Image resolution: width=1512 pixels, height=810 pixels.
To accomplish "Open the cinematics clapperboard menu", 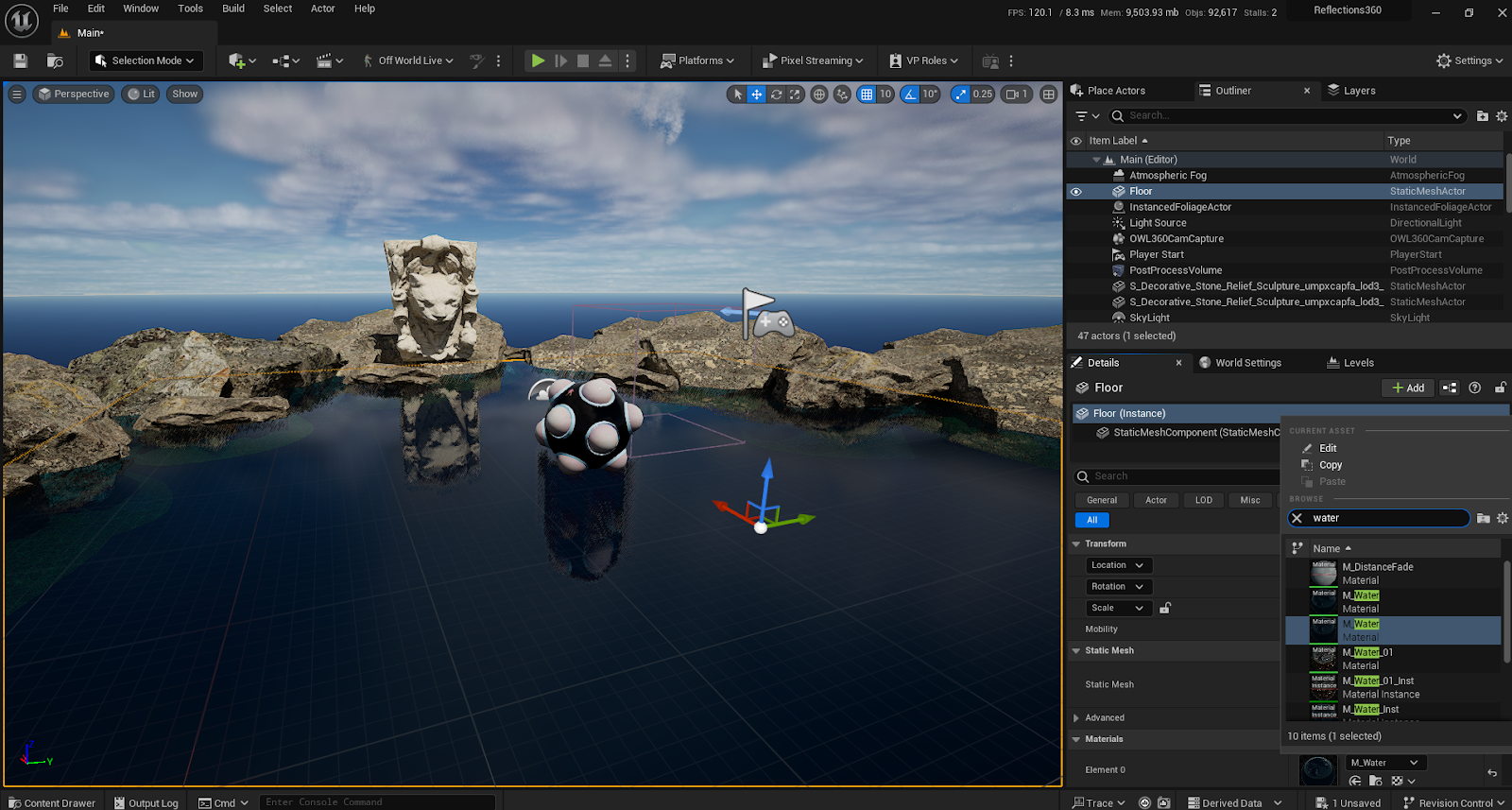I will (329, 60).
